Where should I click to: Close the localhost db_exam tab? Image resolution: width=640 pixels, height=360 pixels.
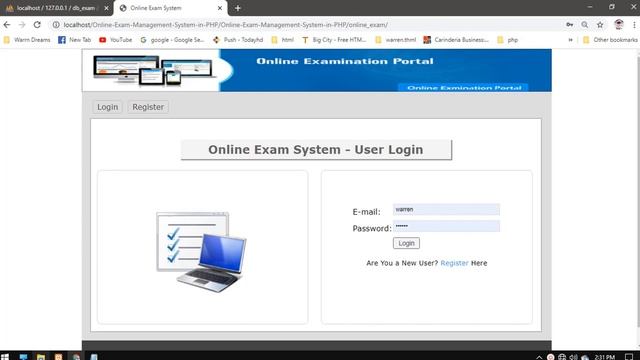[106, 8]
